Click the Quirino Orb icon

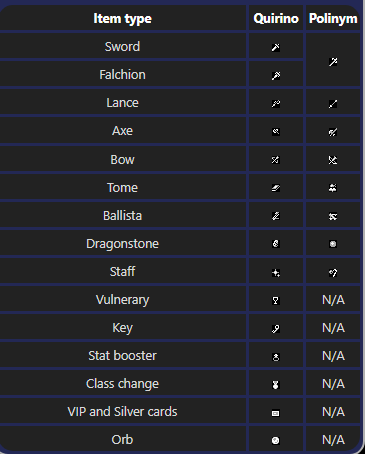coord(276,440)
